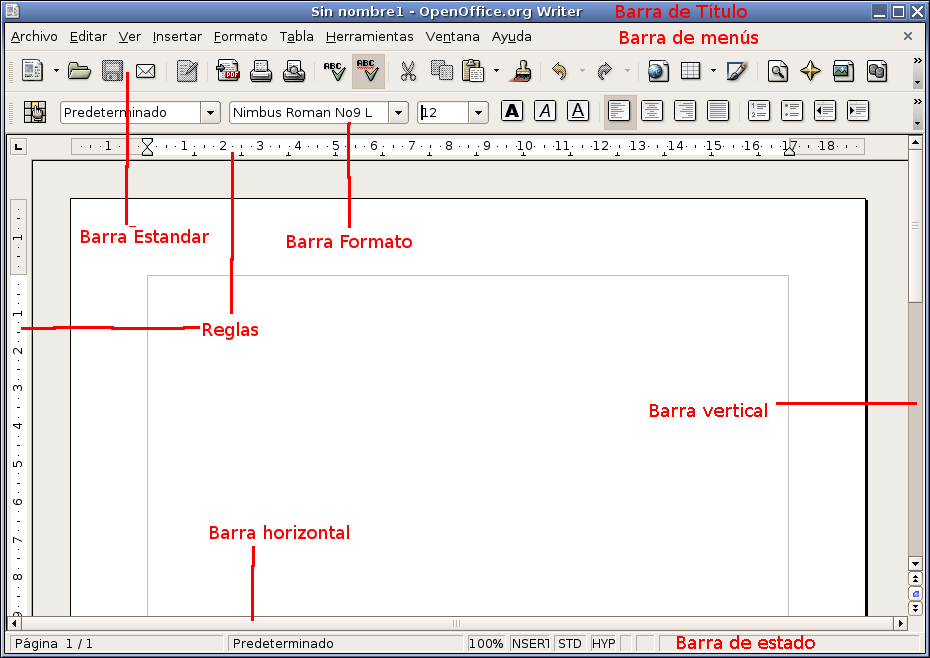Paste from the clipboard icon
The height and width of the screenshot is (658, 930).
click(473, 71)
